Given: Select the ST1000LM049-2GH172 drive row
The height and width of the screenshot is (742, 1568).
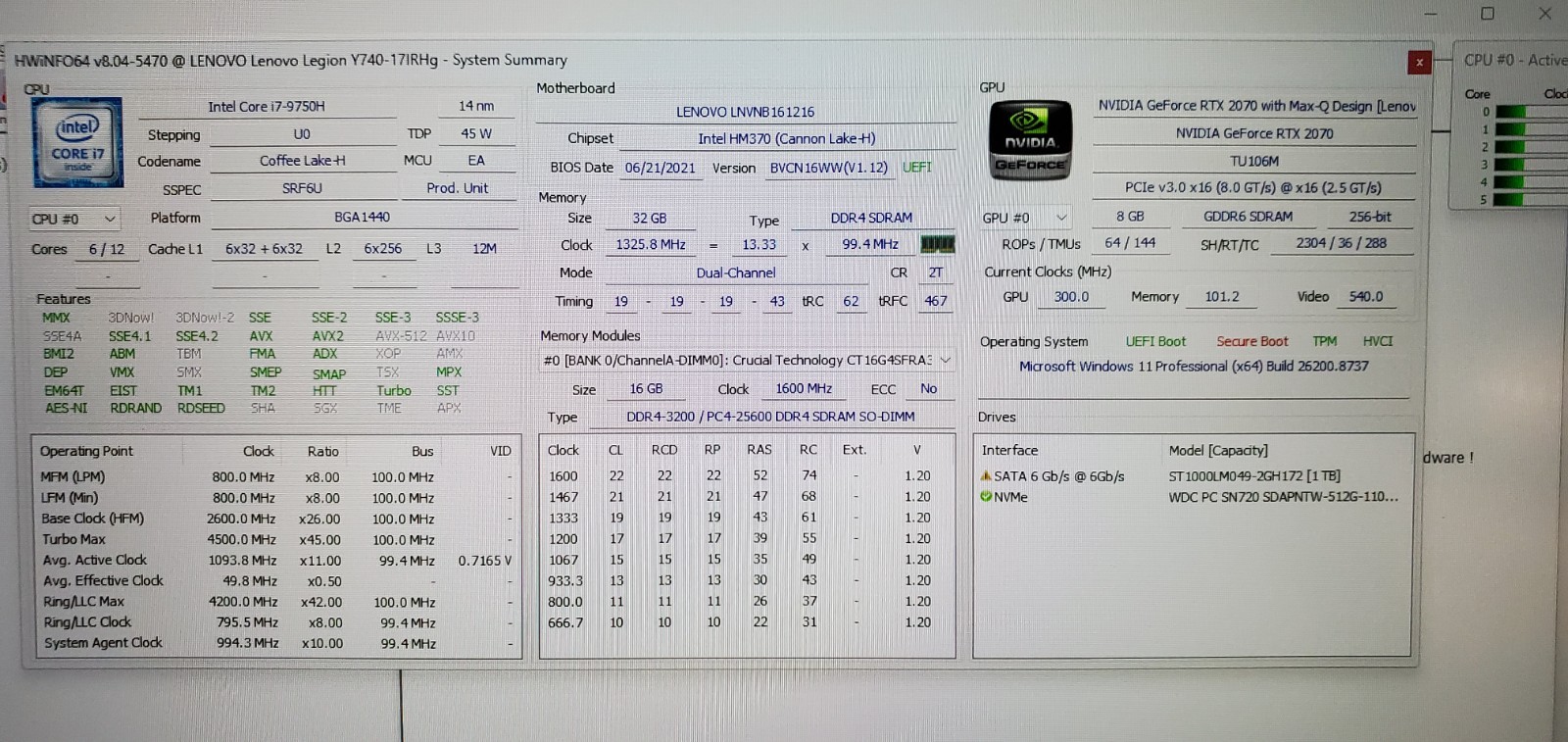Looking at the screenshot, I should pos(1192,476).
